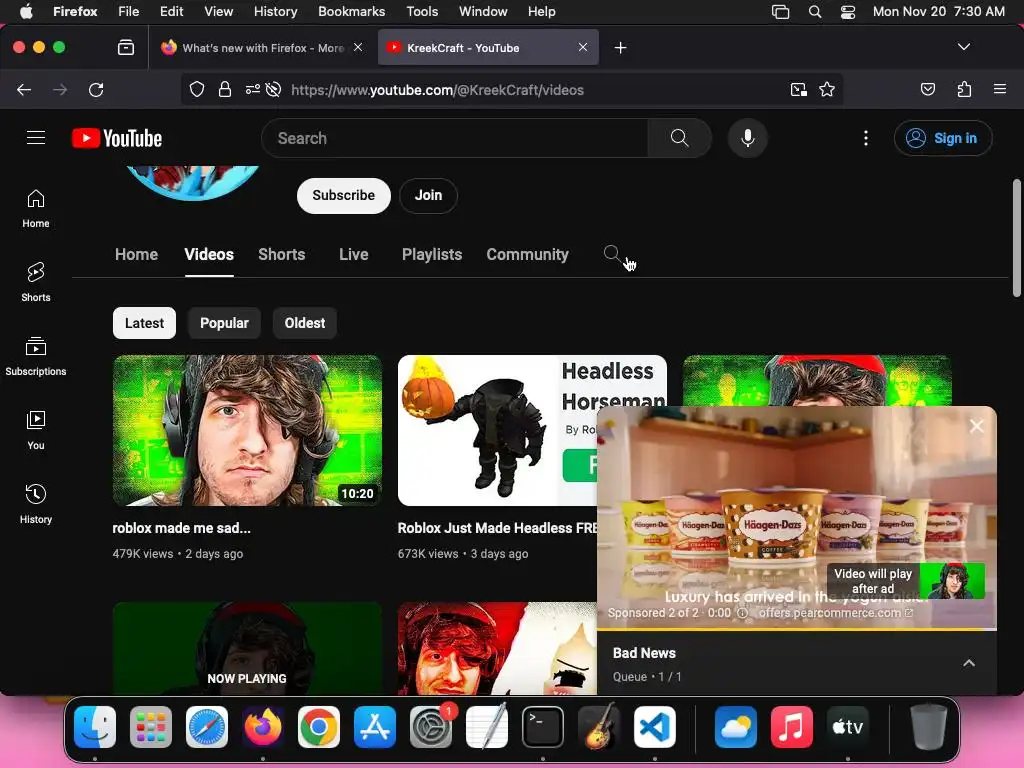This screenshot has height=768, width=1024.
Task: Visit offers.pearcommerce.com ad link
Action: click(835, 613)
